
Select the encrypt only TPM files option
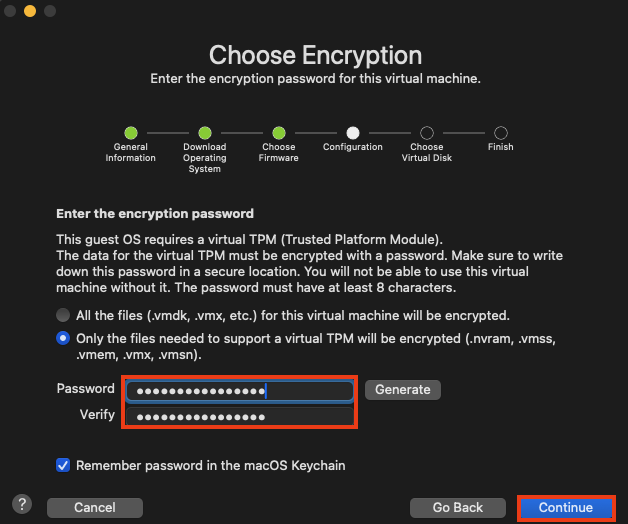pos(64,339)
